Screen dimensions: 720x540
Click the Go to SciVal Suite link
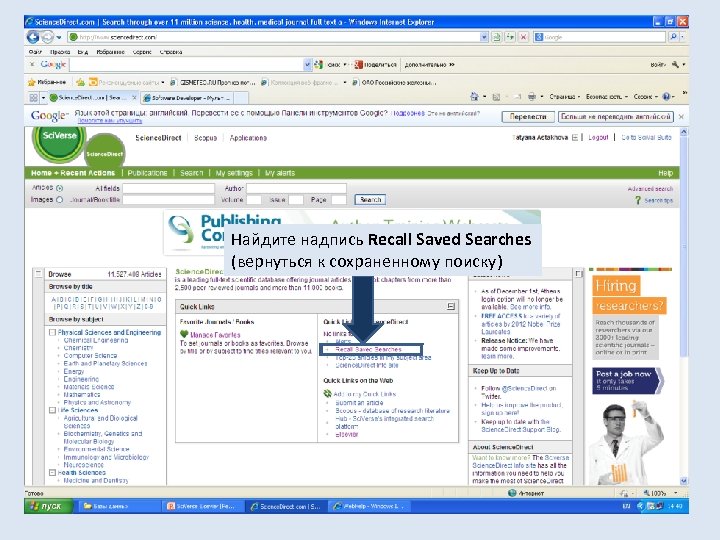[x=646, y=137]
